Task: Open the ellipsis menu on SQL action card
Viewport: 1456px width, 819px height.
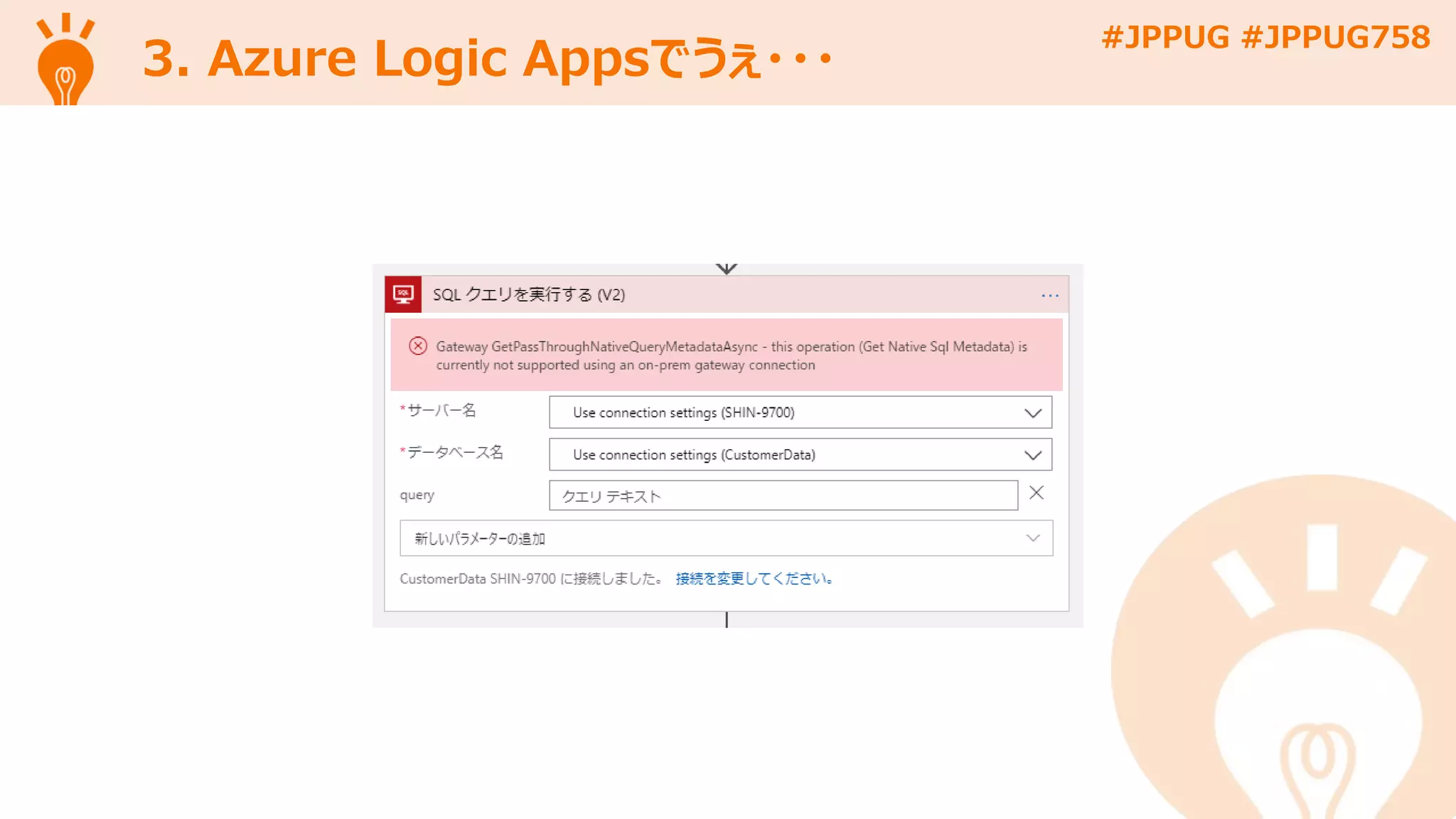Action: click(1049, 295)
